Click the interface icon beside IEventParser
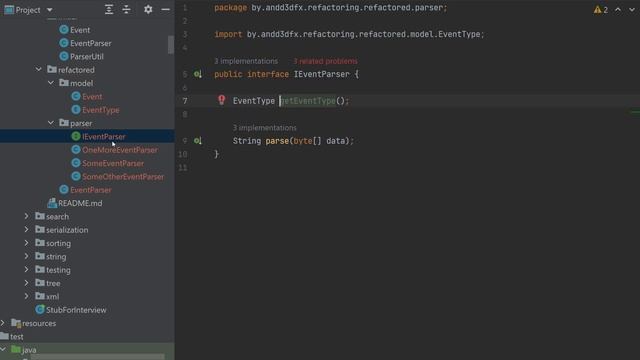The image size is (640, 360). pos(76,136)
